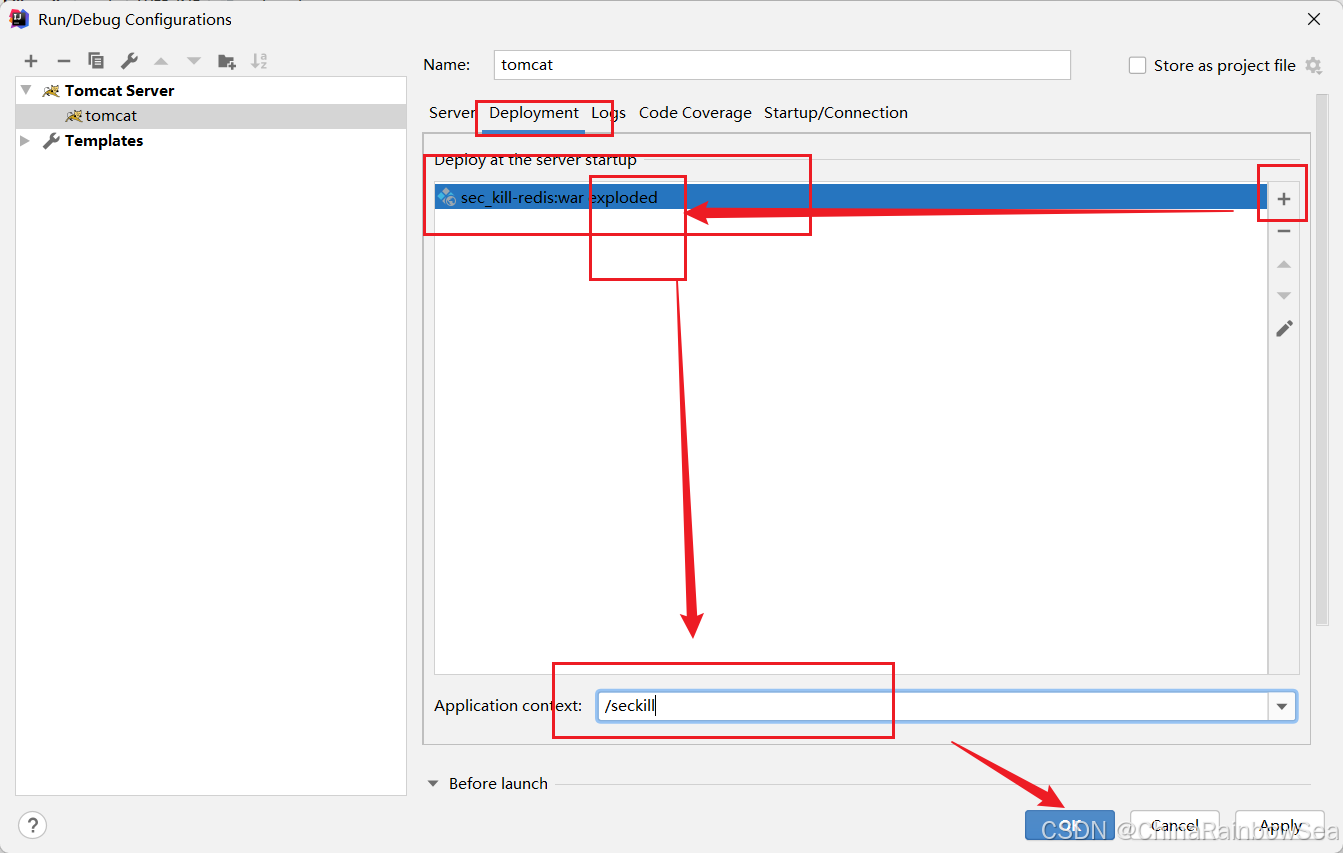Open the Application context dropdown arrow

(x=1282, y=706)
